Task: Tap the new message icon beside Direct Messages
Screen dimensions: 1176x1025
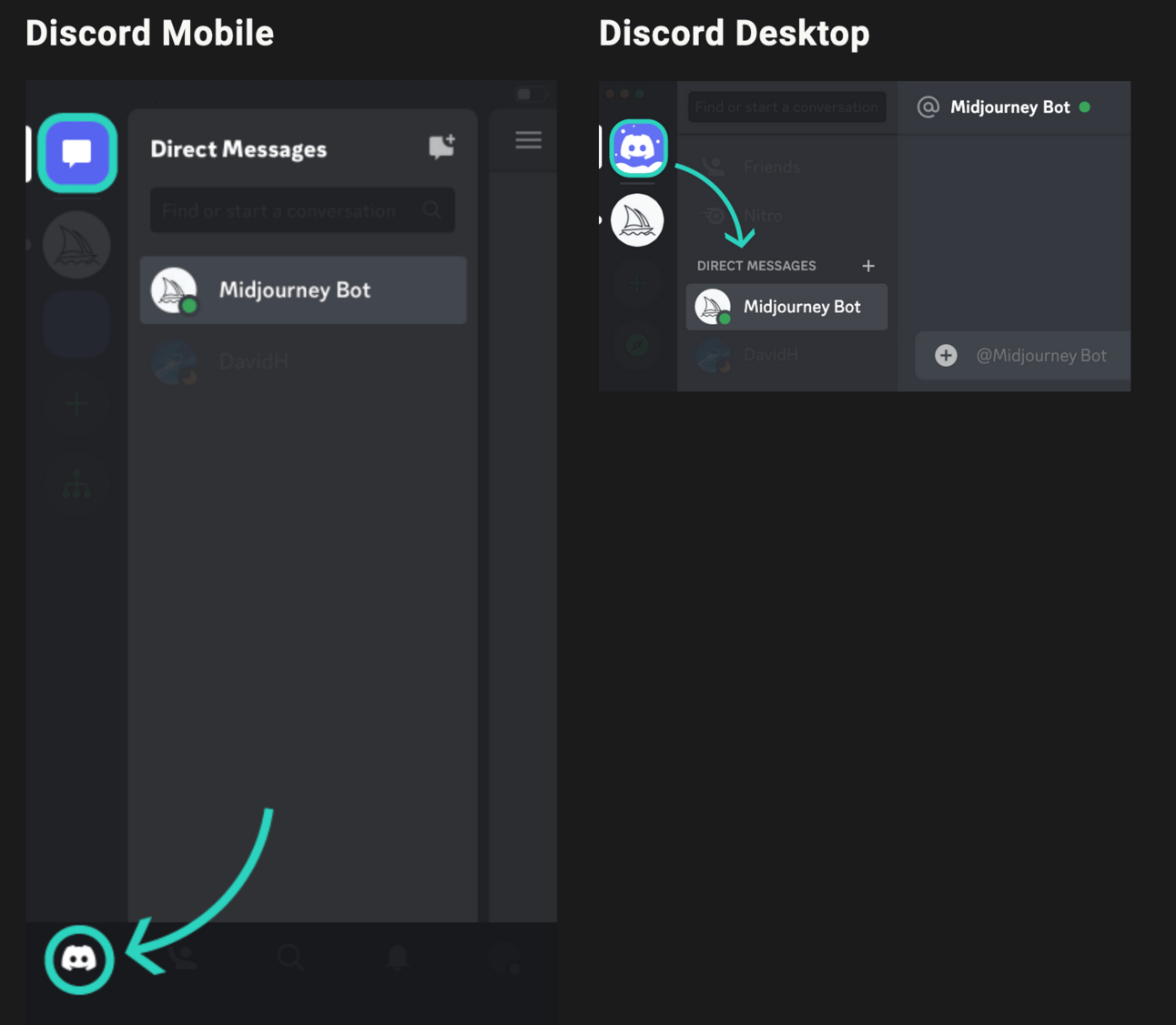Action: pos(441,147)
